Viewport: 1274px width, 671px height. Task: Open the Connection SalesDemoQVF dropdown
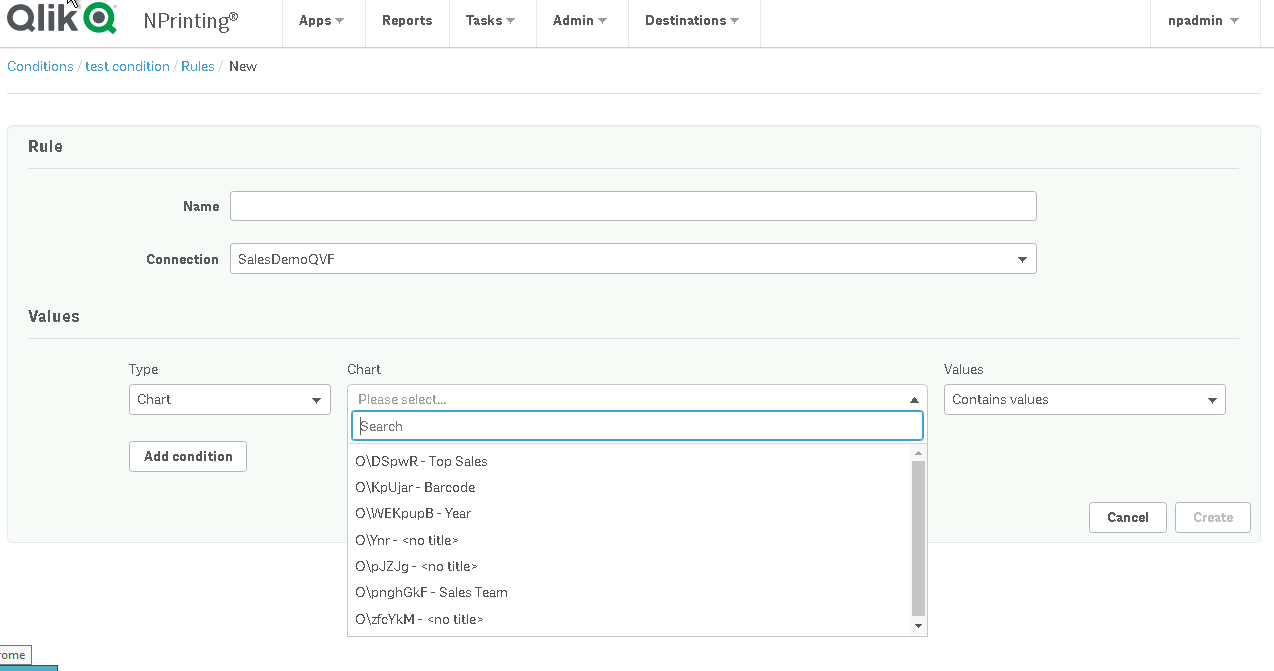[633, 259]
